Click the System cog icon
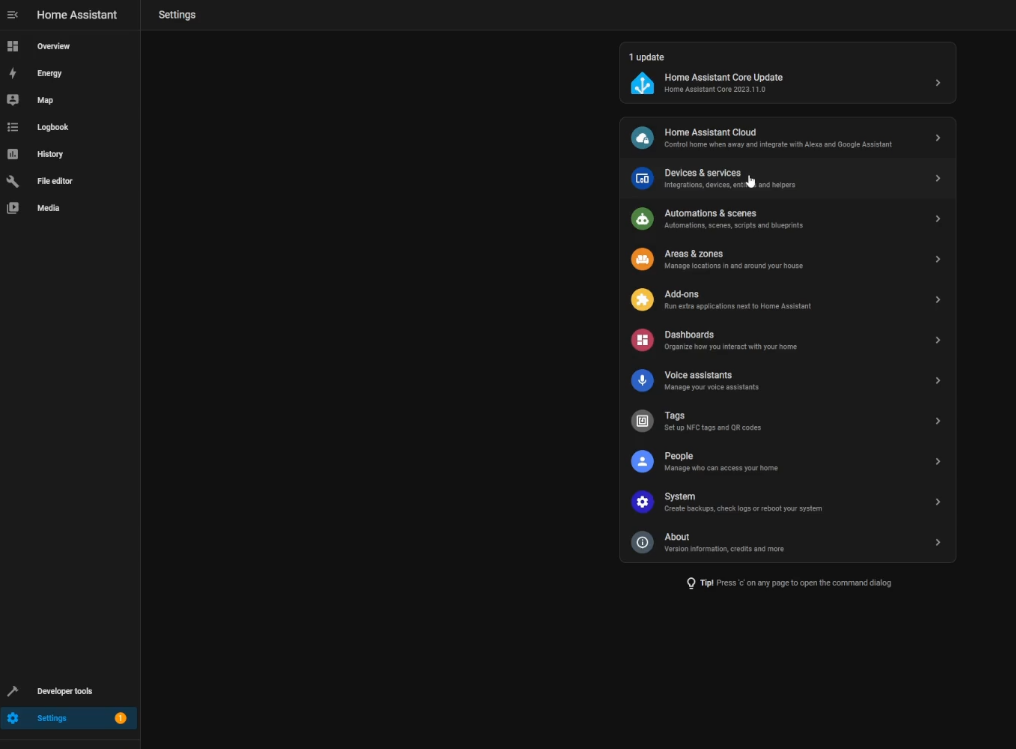The height and width of the screenshot is (749, 1016). [642, 502]
